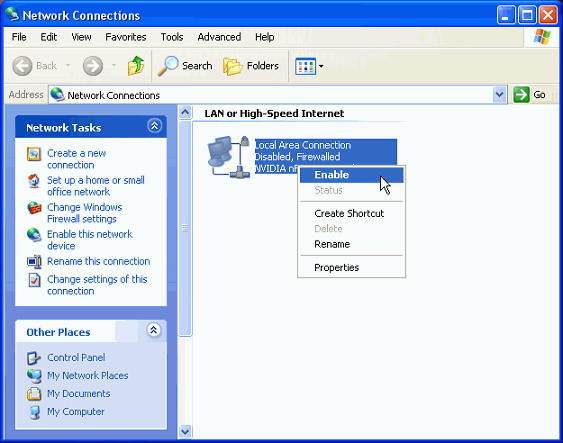Choose Delete in the context menu

pyautogui.click(x=352, y=229)
